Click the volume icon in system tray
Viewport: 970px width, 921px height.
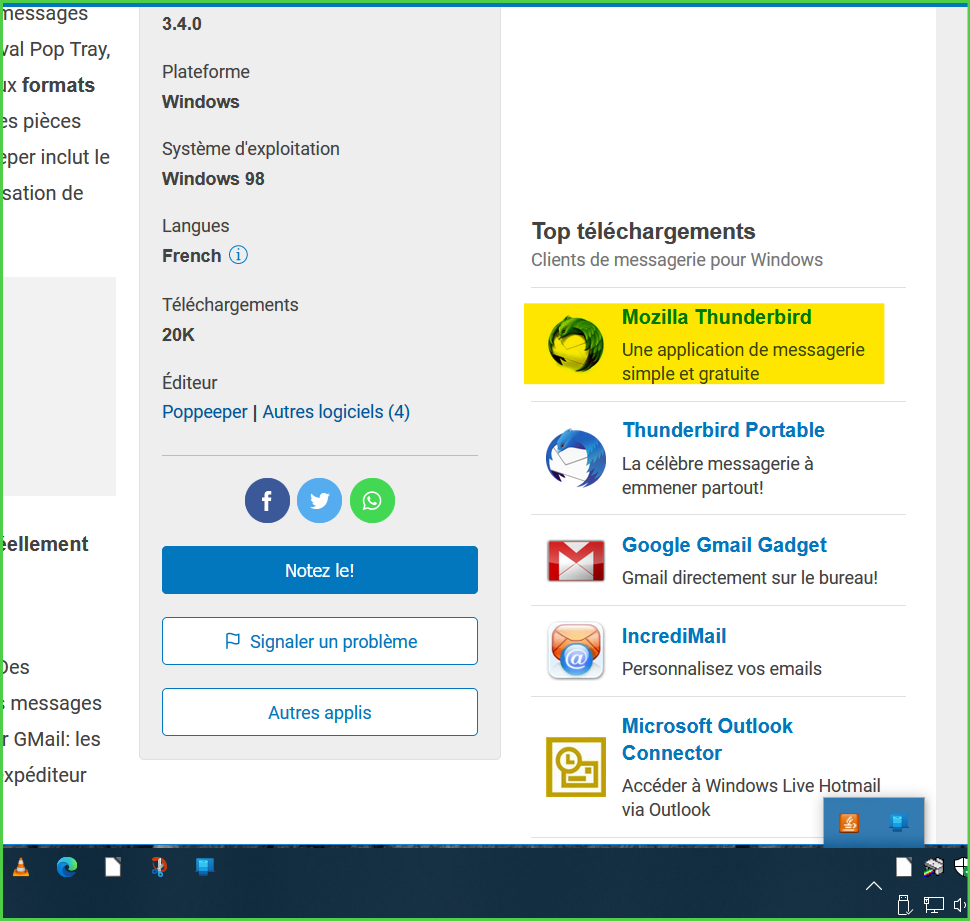click(960, 905)
